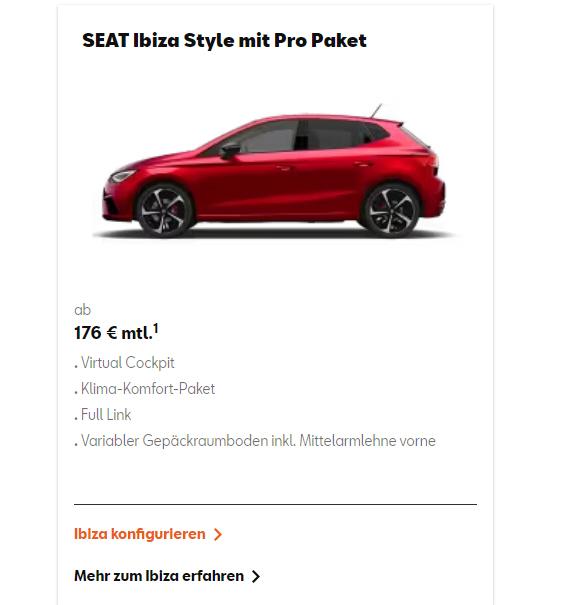
Task: Click the footnote 1 superscript after mtl.
Action: [x=156, y=328]
